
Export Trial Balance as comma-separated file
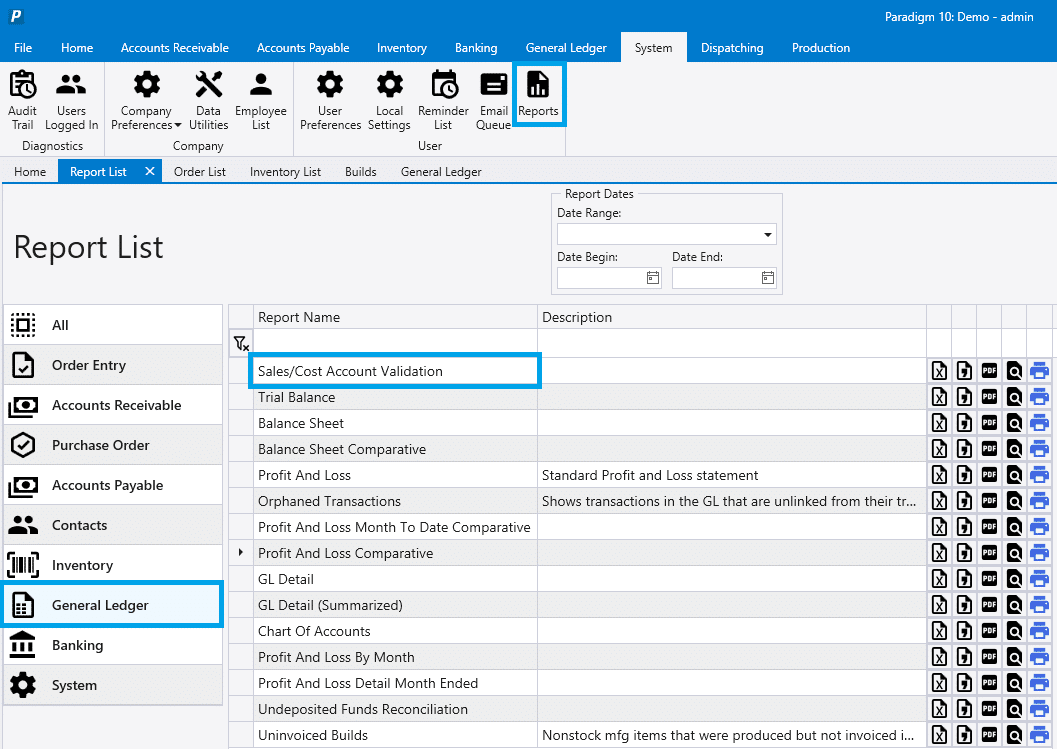pyautogui.click(x=965, y=397)
